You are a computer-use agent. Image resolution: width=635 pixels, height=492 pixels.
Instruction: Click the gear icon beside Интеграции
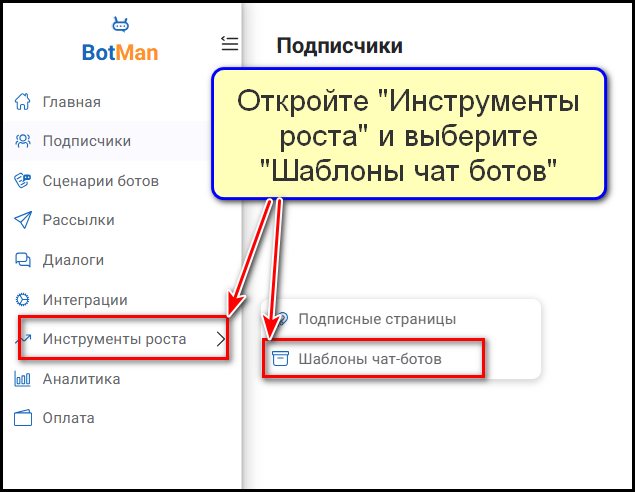[x=23, y=300]
